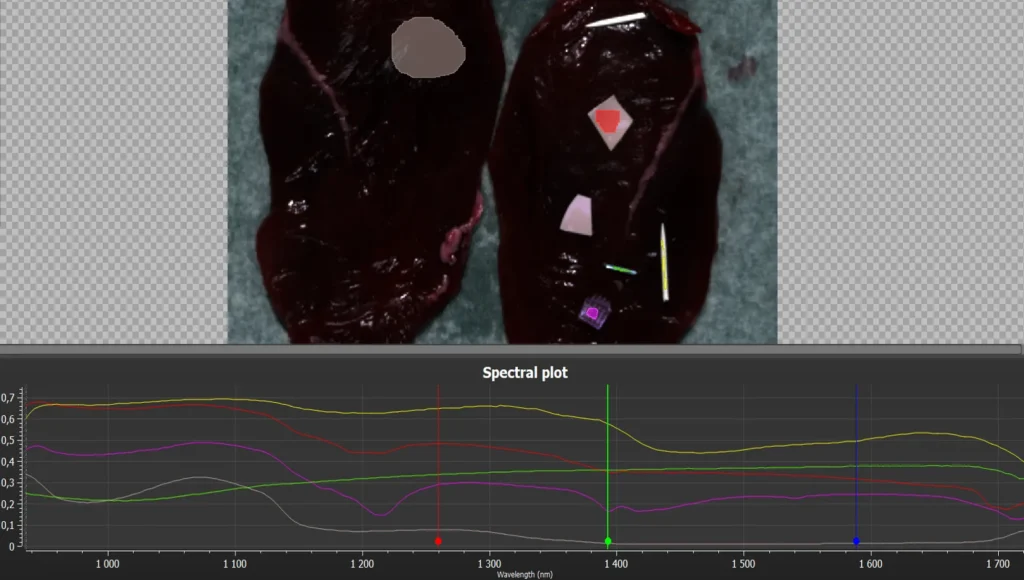Screen dimensions: 1024x580
Task: Click the magenta square selection on the sample
Action: point(592,314)
